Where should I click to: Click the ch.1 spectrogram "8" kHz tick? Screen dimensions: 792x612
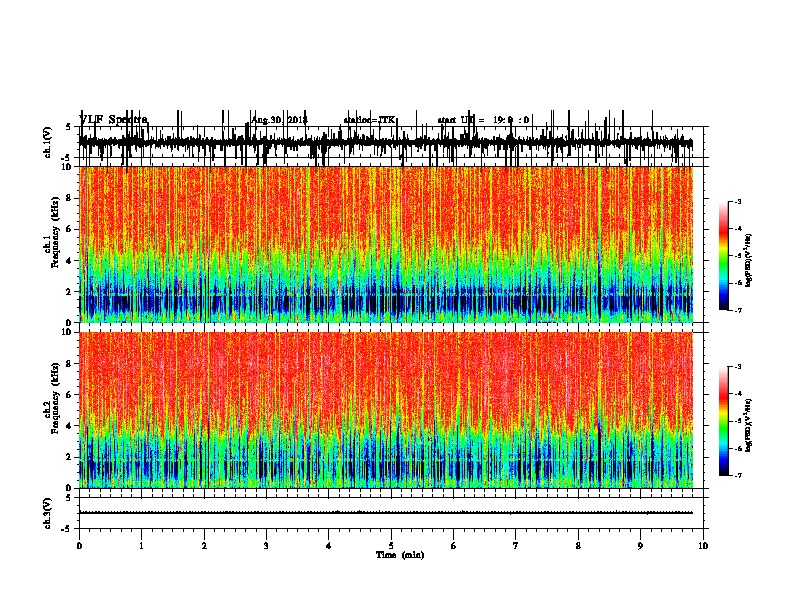point(69,198)
